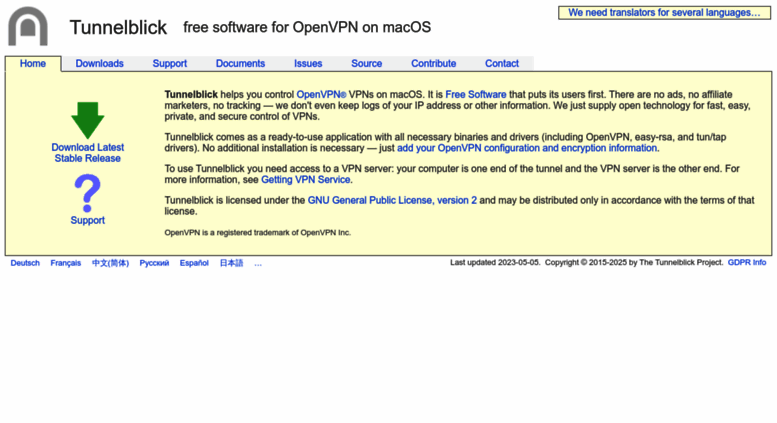Image resolution: width=777 pixels, height=423 pixels.
Task: Go to the Contact tab
Action: 501,63
